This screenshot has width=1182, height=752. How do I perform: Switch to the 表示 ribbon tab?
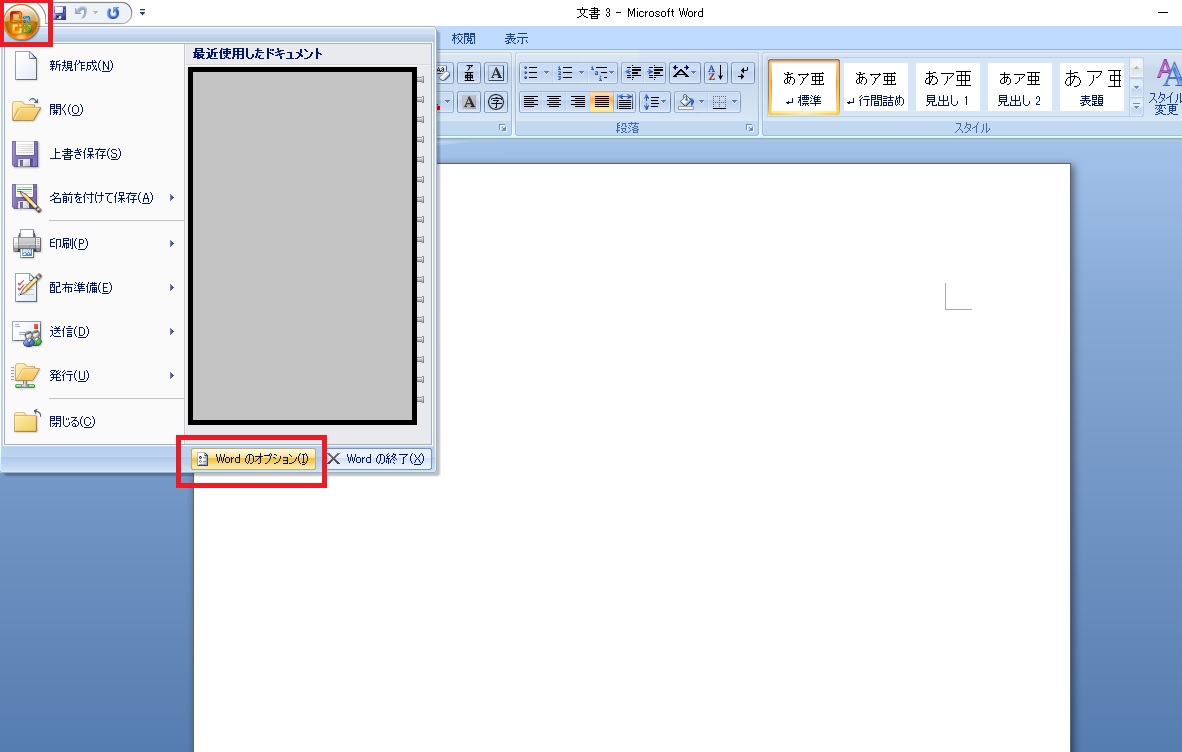pos(516,38)
